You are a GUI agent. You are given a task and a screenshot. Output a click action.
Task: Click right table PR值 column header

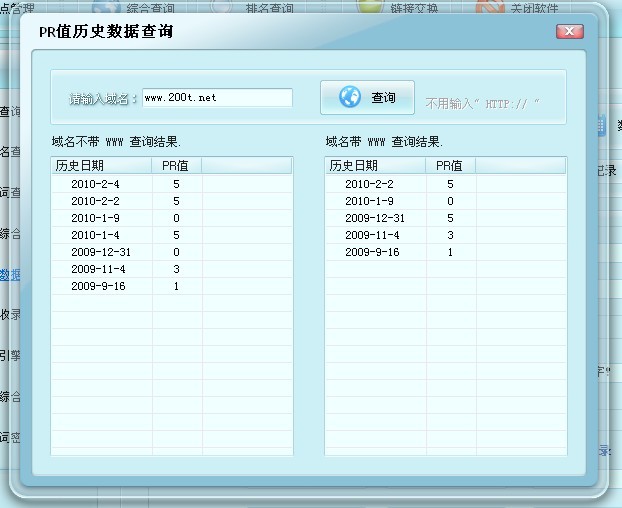click(x=450, y=165)
